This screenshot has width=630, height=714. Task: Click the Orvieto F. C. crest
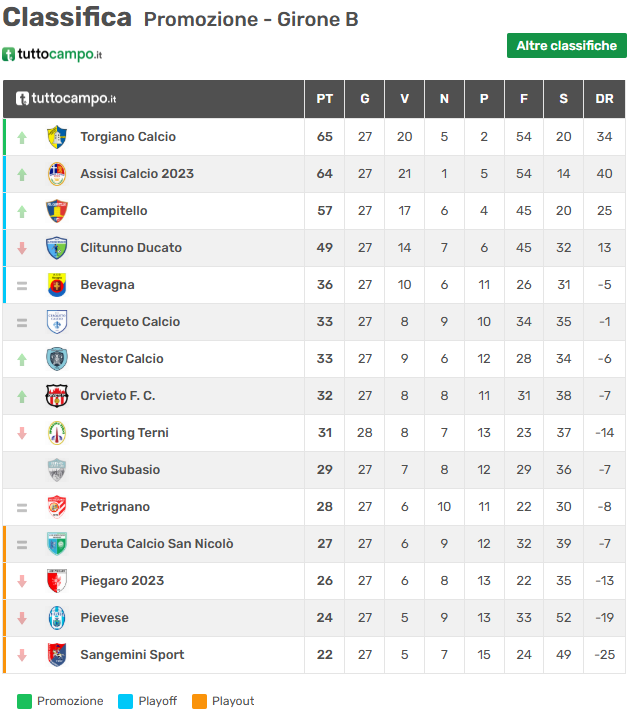[x=57, y=396]
